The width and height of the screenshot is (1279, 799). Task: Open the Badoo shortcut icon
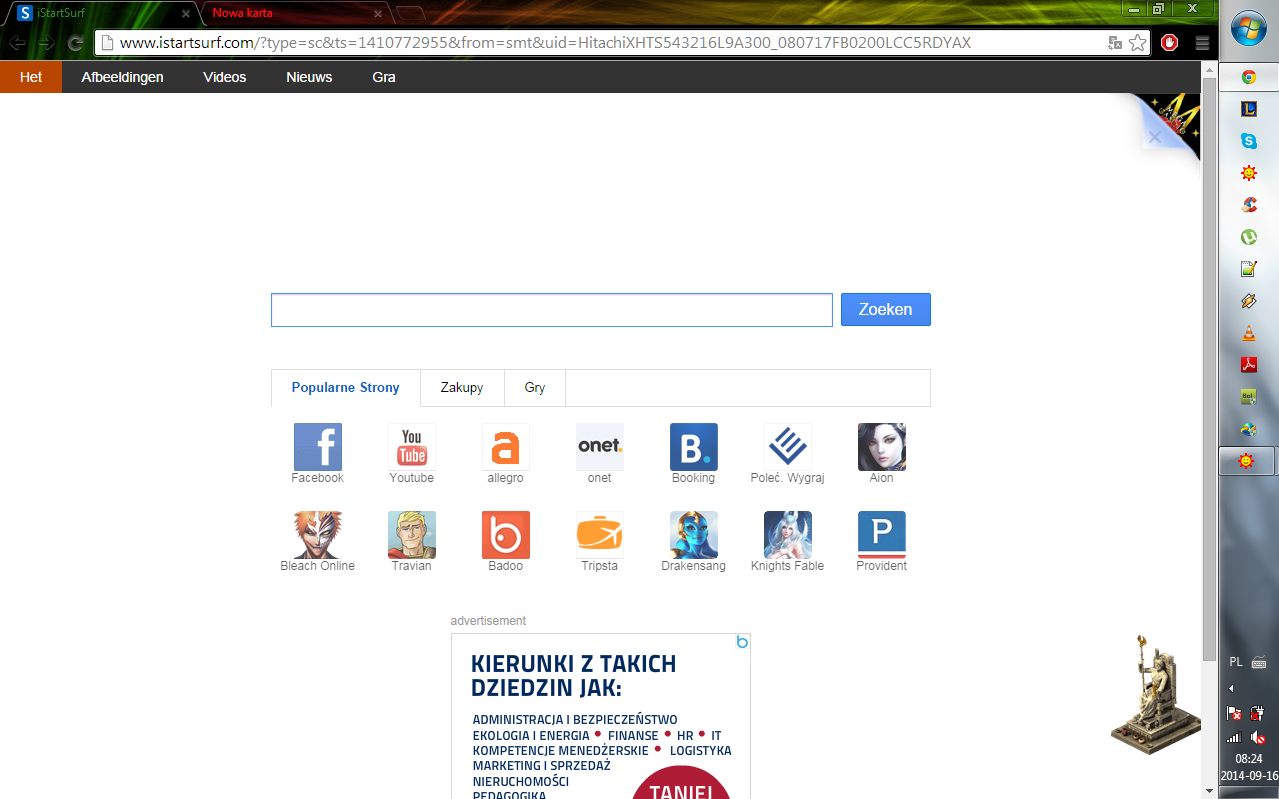pos(506,534)
